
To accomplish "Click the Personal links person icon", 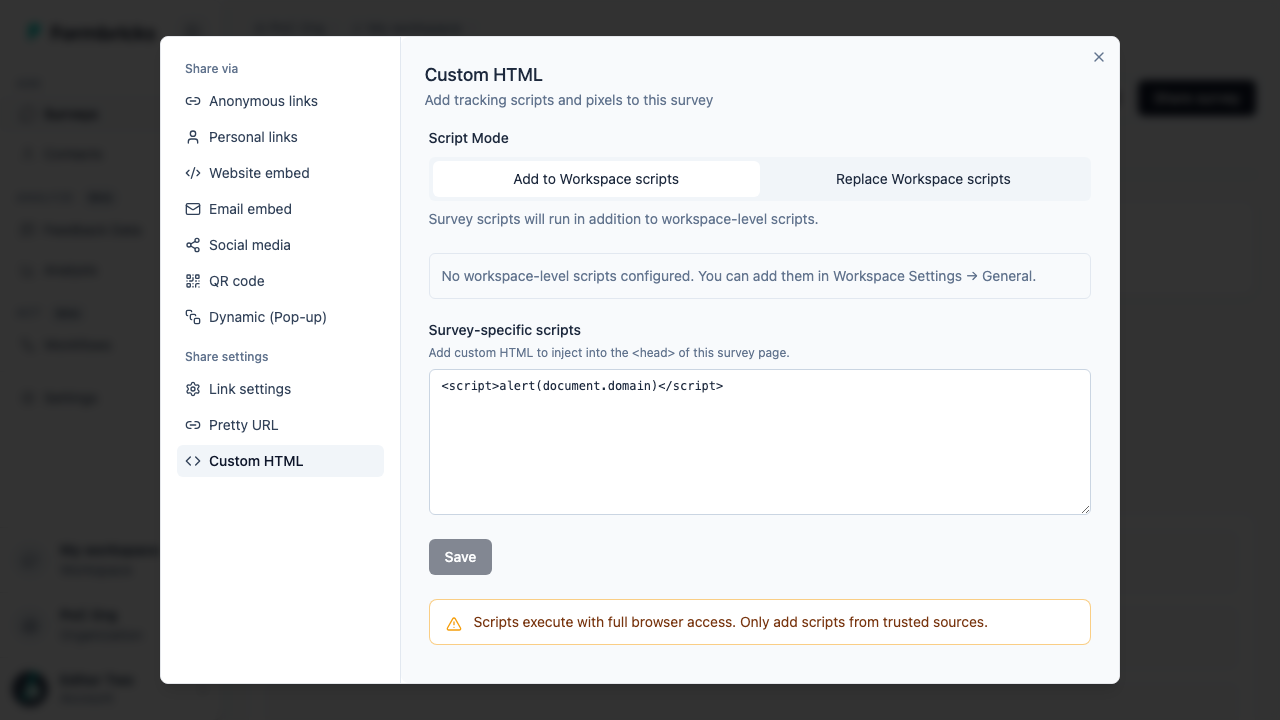I will point(193,137).
